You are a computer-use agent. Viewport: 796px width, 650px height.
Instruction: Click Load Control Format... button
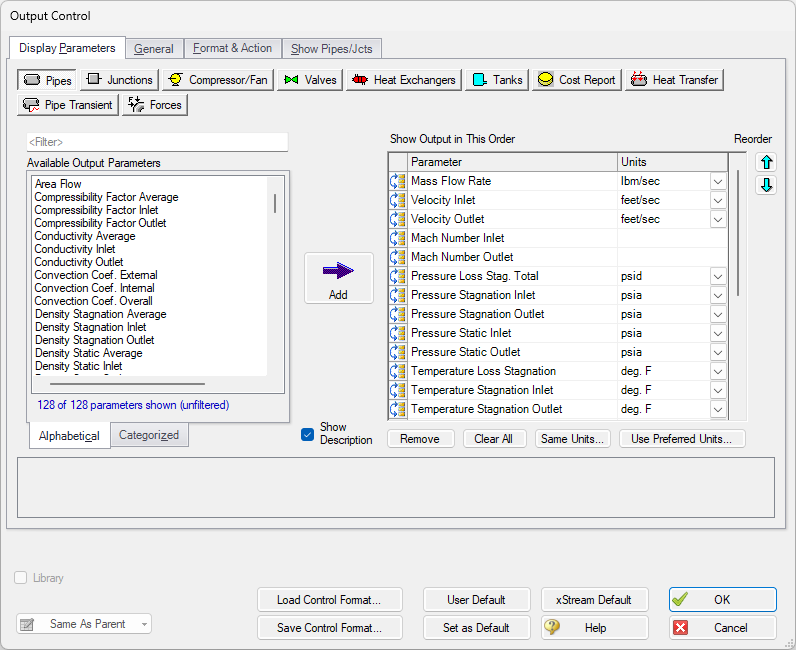[x=329, y=600]
